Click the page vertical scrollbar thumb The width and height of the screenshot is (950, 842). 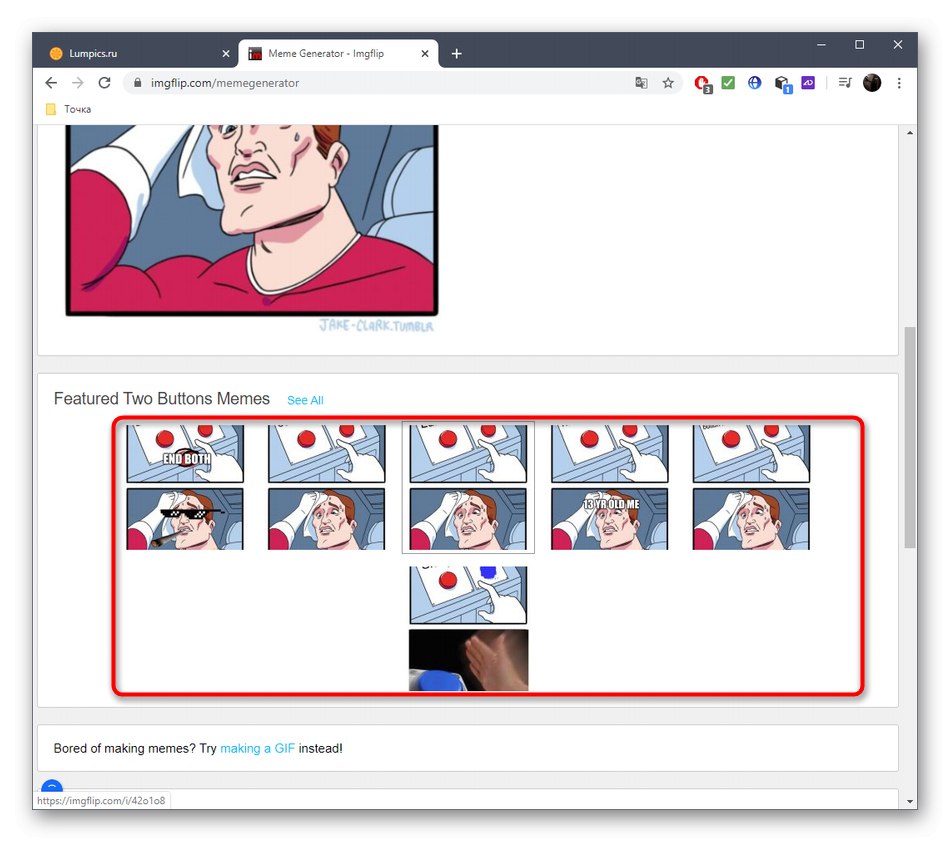(x=910, y=437)
